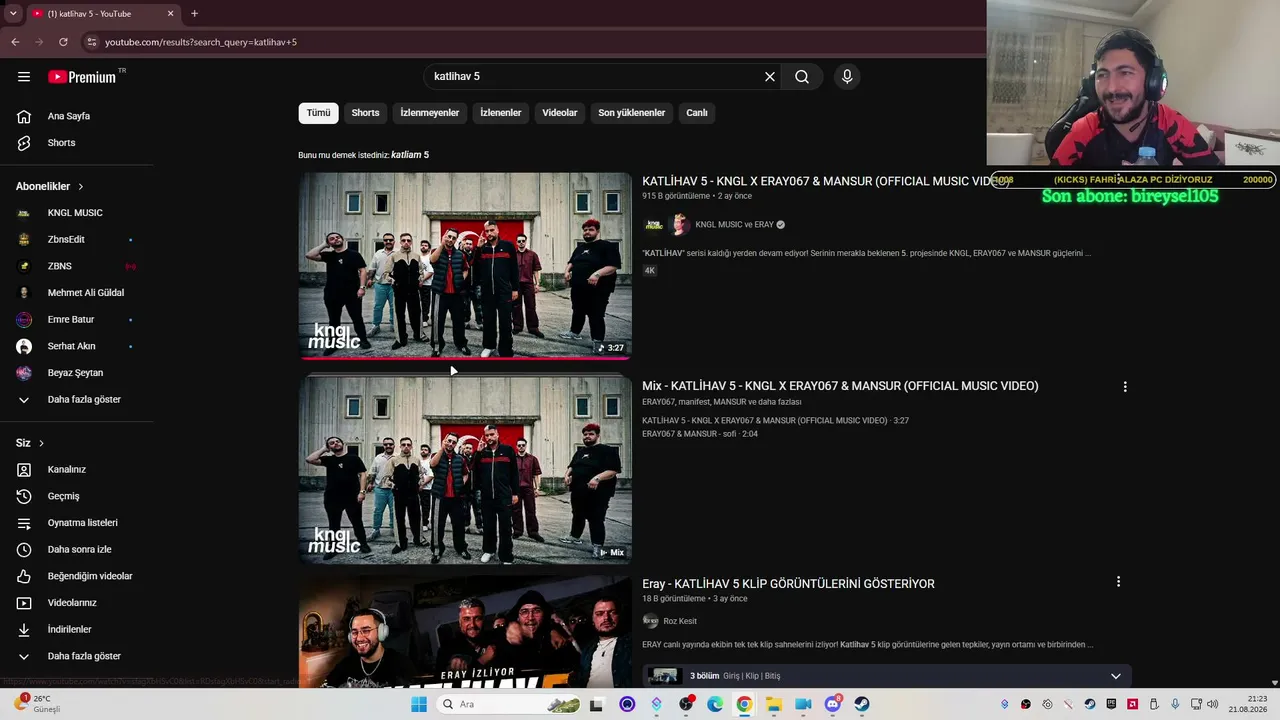Open the Mix playlist thumbnail
This screenshot has width=1280, height=720.
(x=465, y=470)
